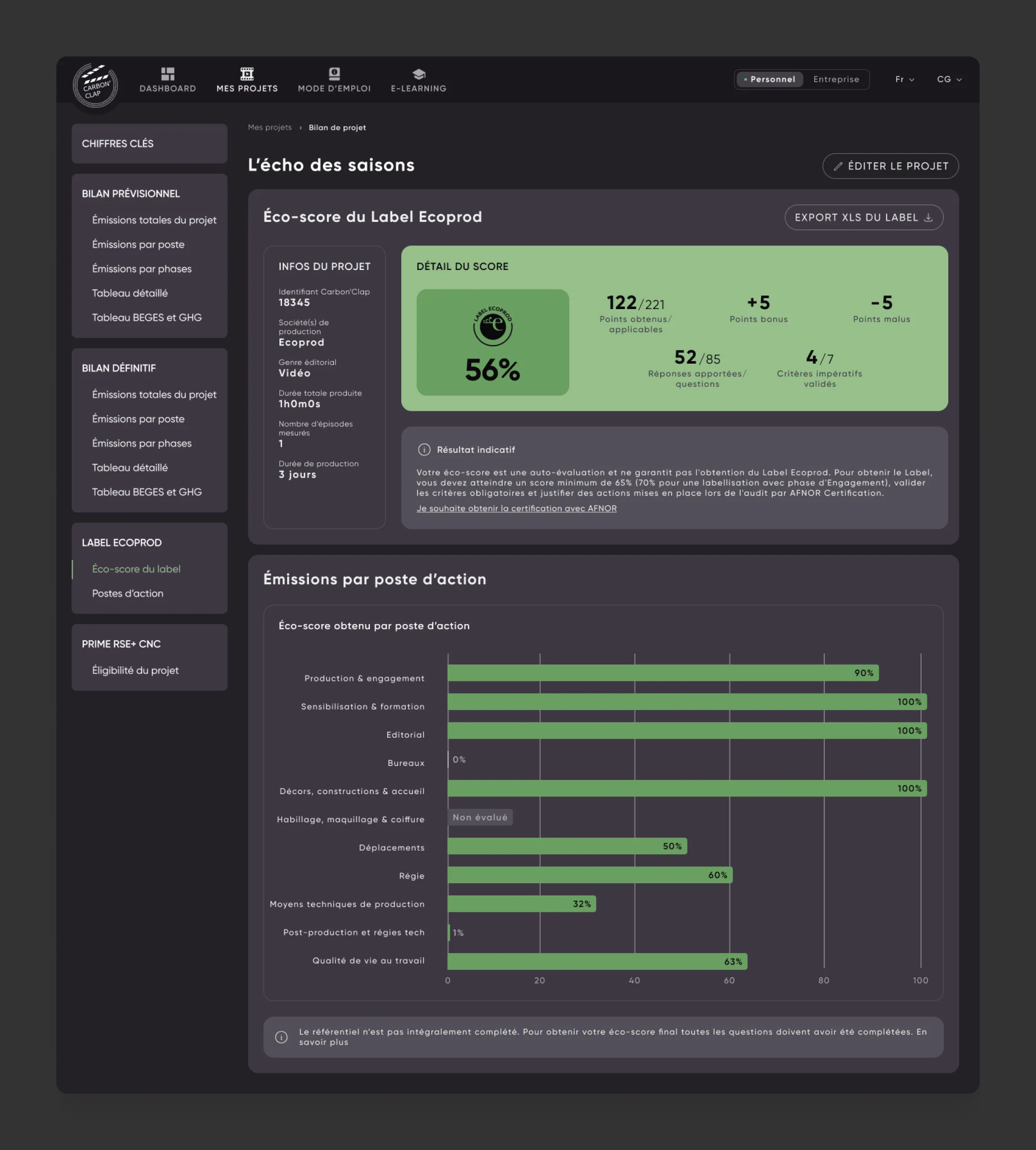
Task: Click the pencil icon in Éditer le projet
Action: tap(838, 166)
